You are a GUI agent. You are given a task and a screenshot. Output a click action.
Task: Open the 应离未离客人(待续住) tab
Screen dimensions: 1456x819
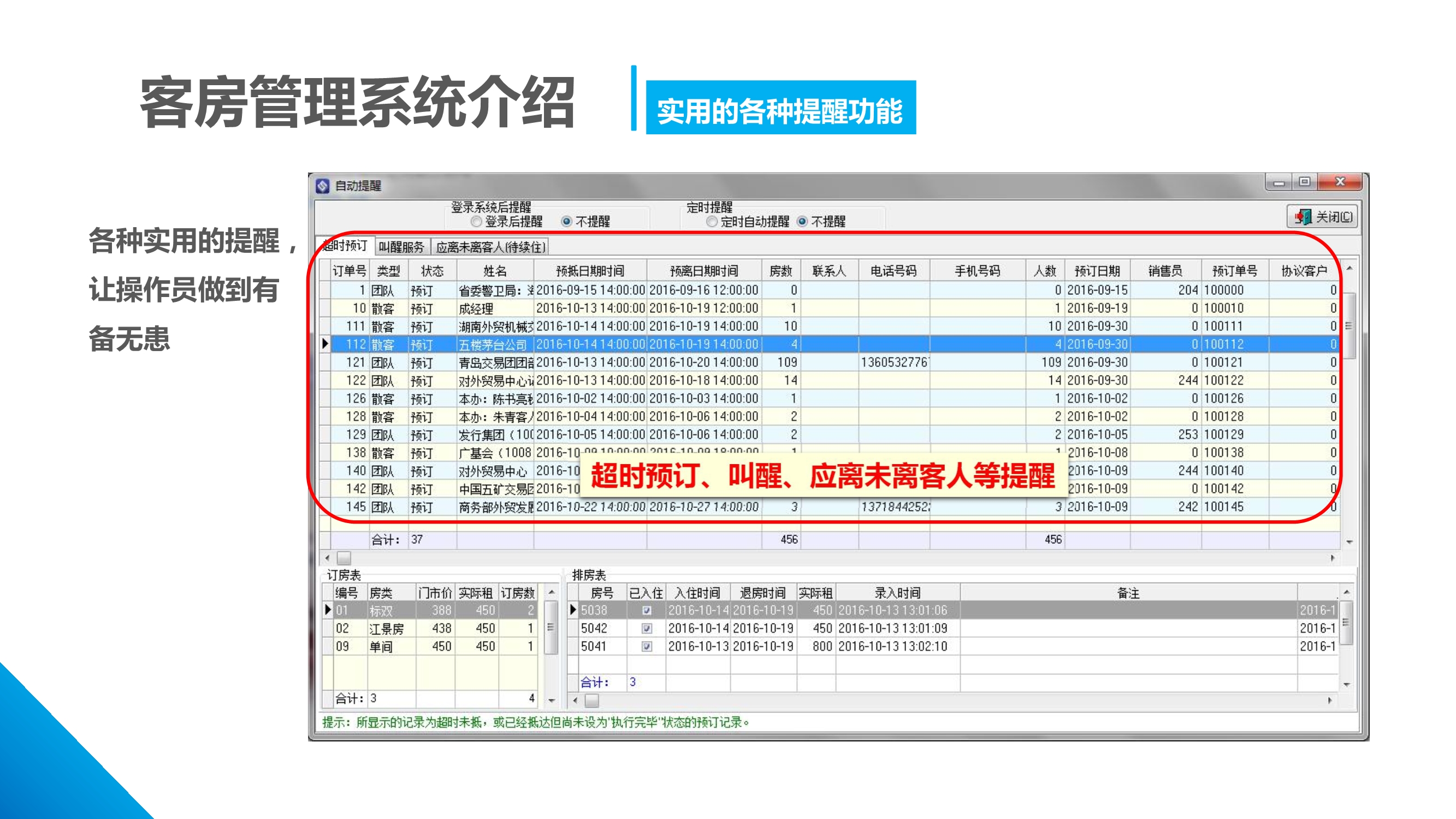(x=490, y=247)
